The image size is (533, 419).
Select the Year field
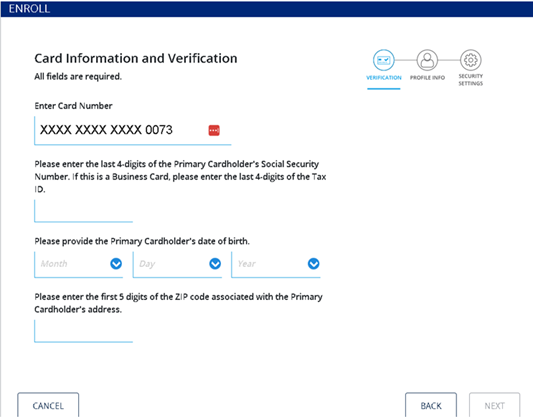(x=276, y=265)
